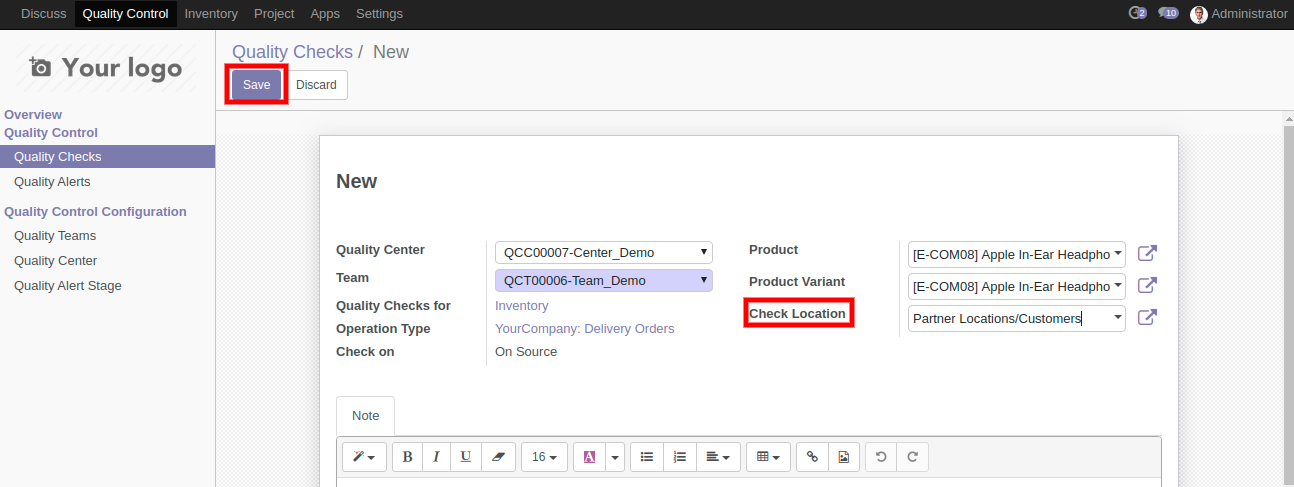Open the Team selection dropdown
This screenshot has width=1294, height=487.
click(603, 281)
